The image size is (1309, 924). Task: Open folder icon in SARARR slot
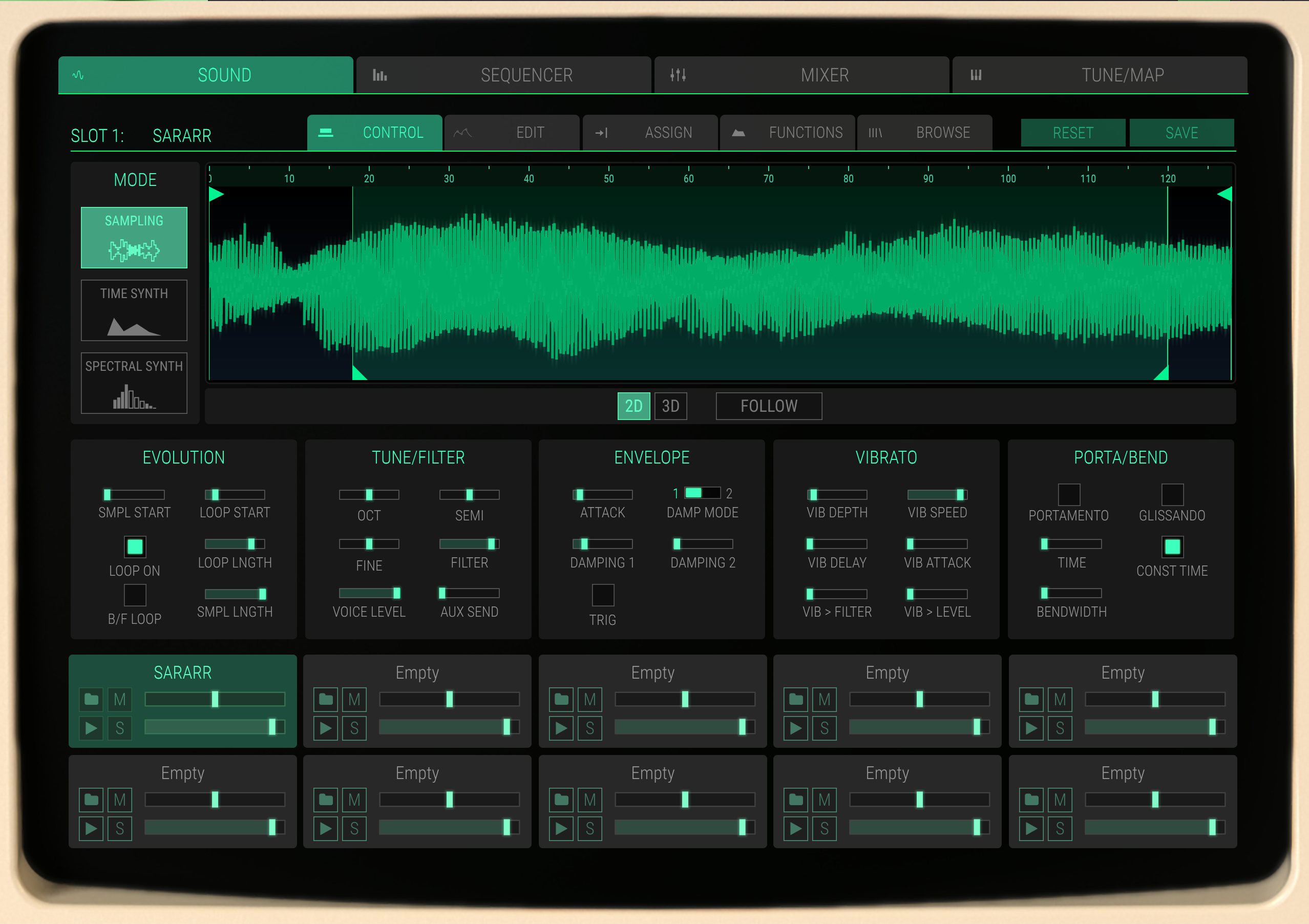(91, 699)
